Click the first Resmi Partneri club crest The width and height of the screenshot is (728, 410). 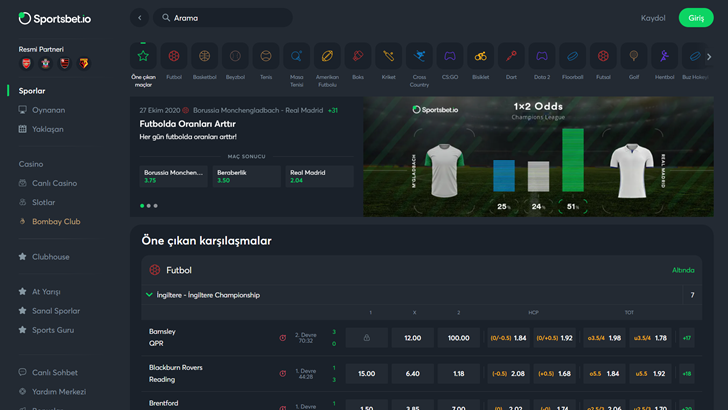click(26, 64)
